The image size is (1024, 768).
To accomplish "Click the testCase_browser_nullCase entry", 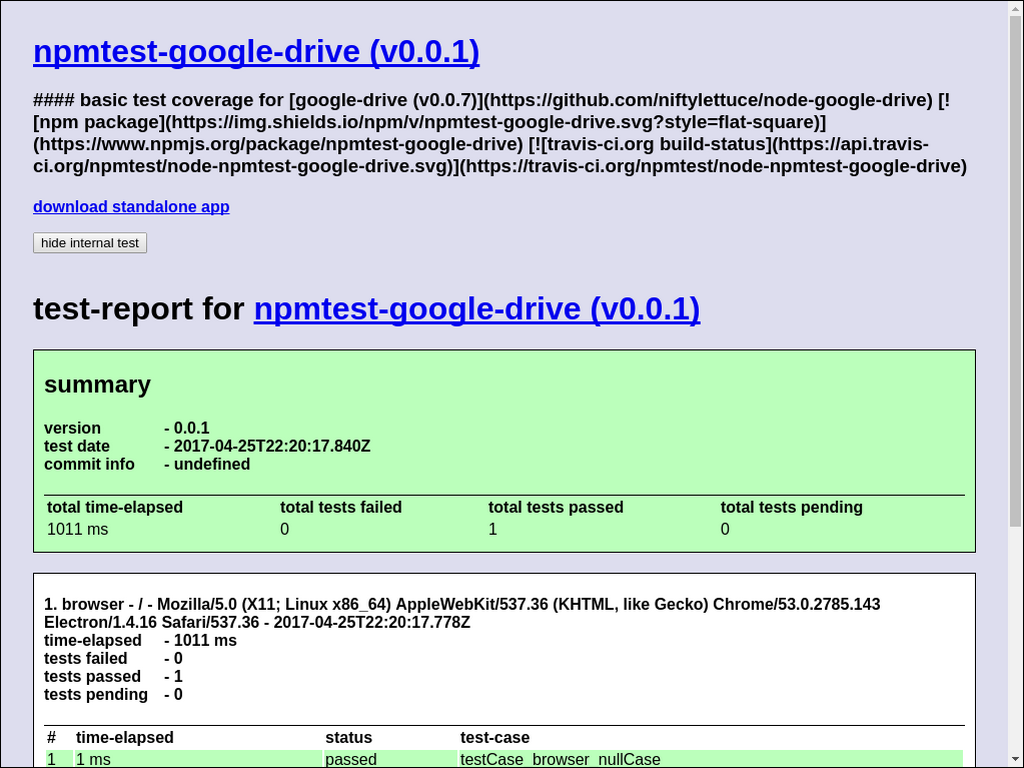I will [560, 759].
